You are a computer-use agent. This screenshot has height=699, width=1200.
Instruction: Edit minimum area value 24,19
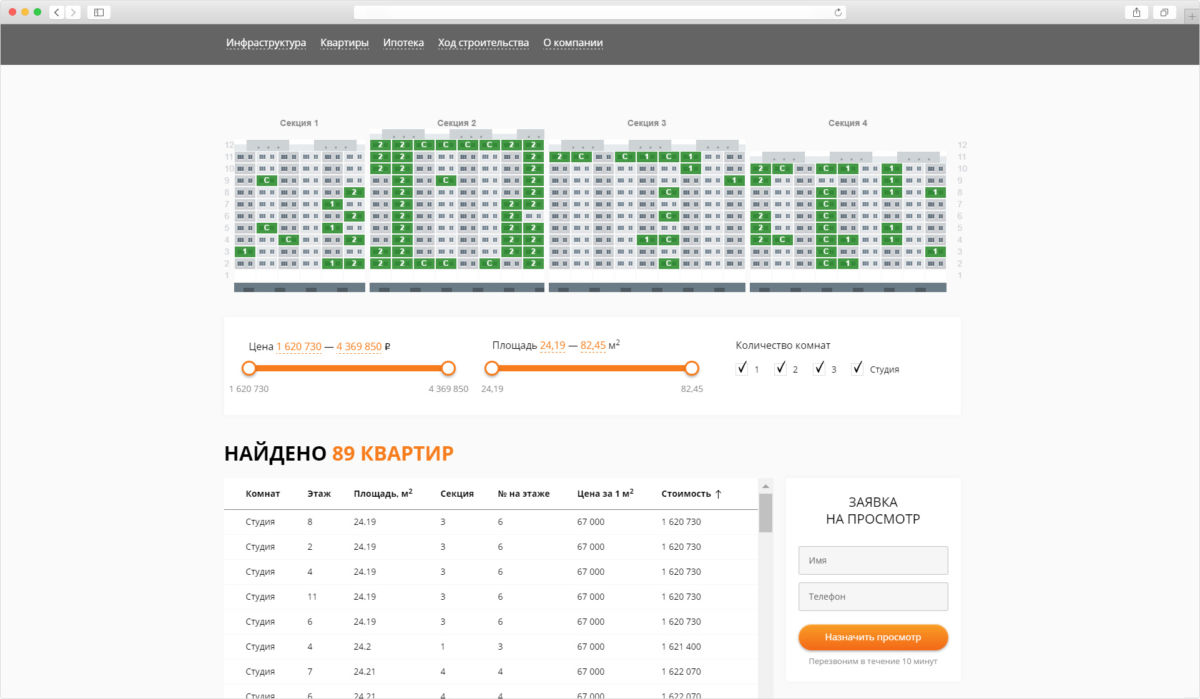tap(553, 345)
